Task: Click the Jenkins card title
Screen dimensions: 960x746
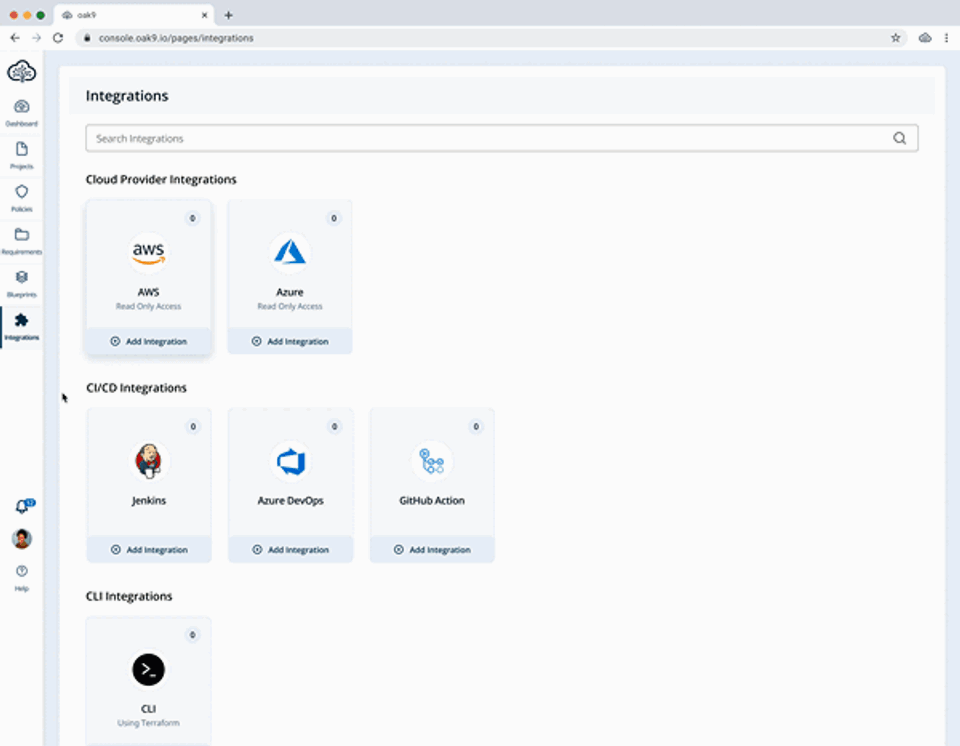Action: tap(149, 500)
